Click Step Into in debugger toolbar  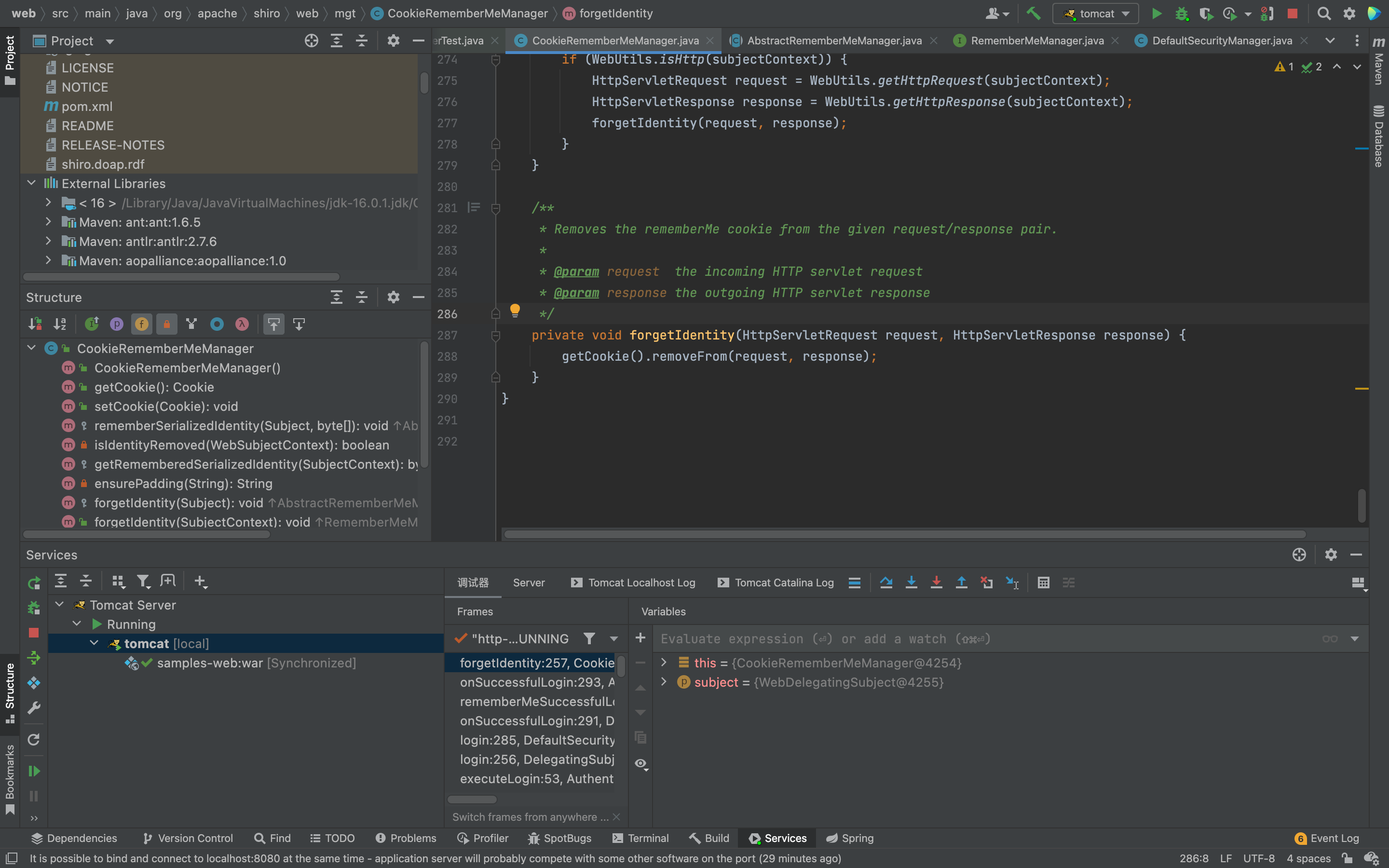point(911,583)
